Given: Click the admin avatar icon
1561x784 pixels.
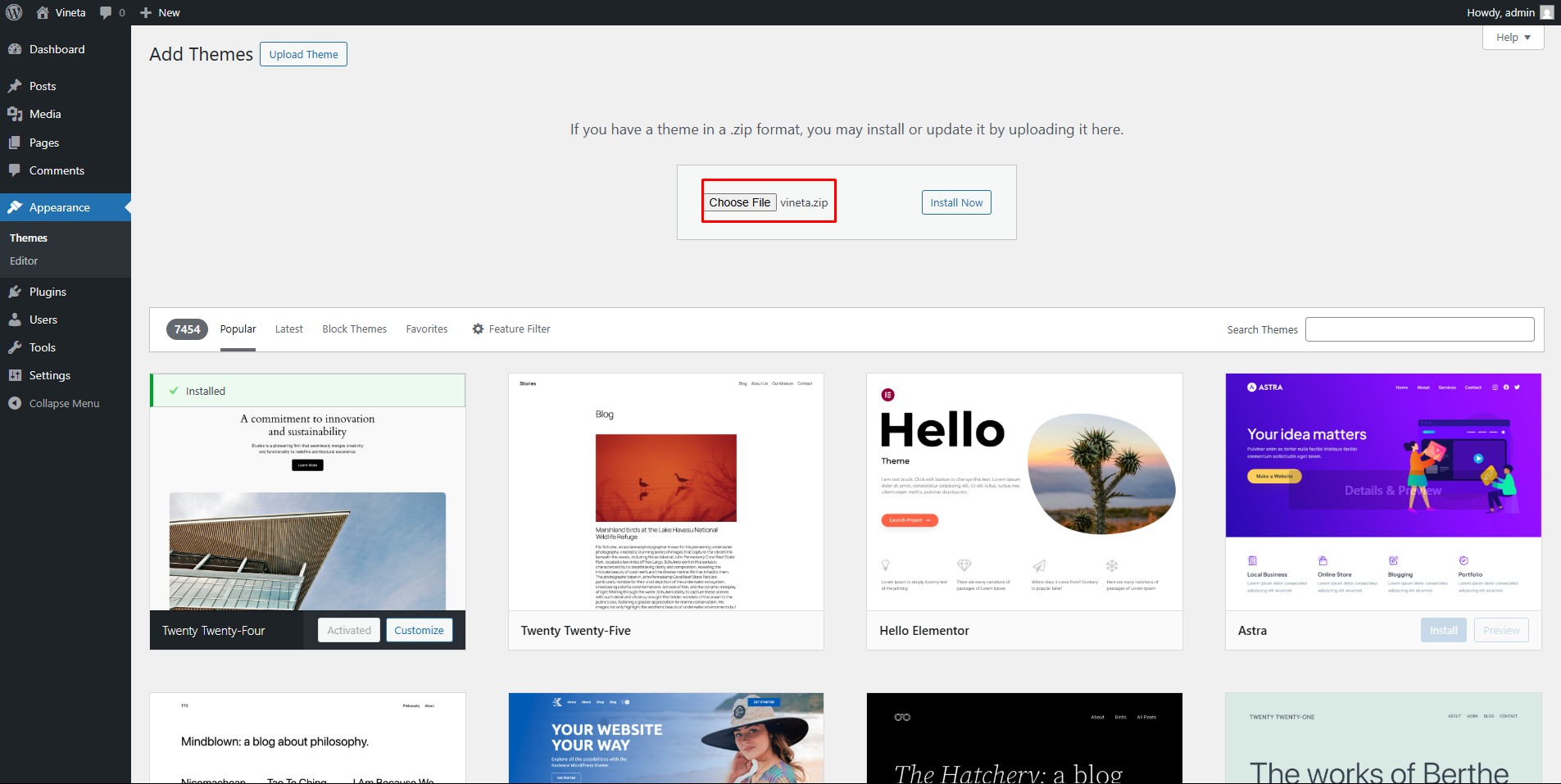Looking at the screenshot, I should (1547, 12).
